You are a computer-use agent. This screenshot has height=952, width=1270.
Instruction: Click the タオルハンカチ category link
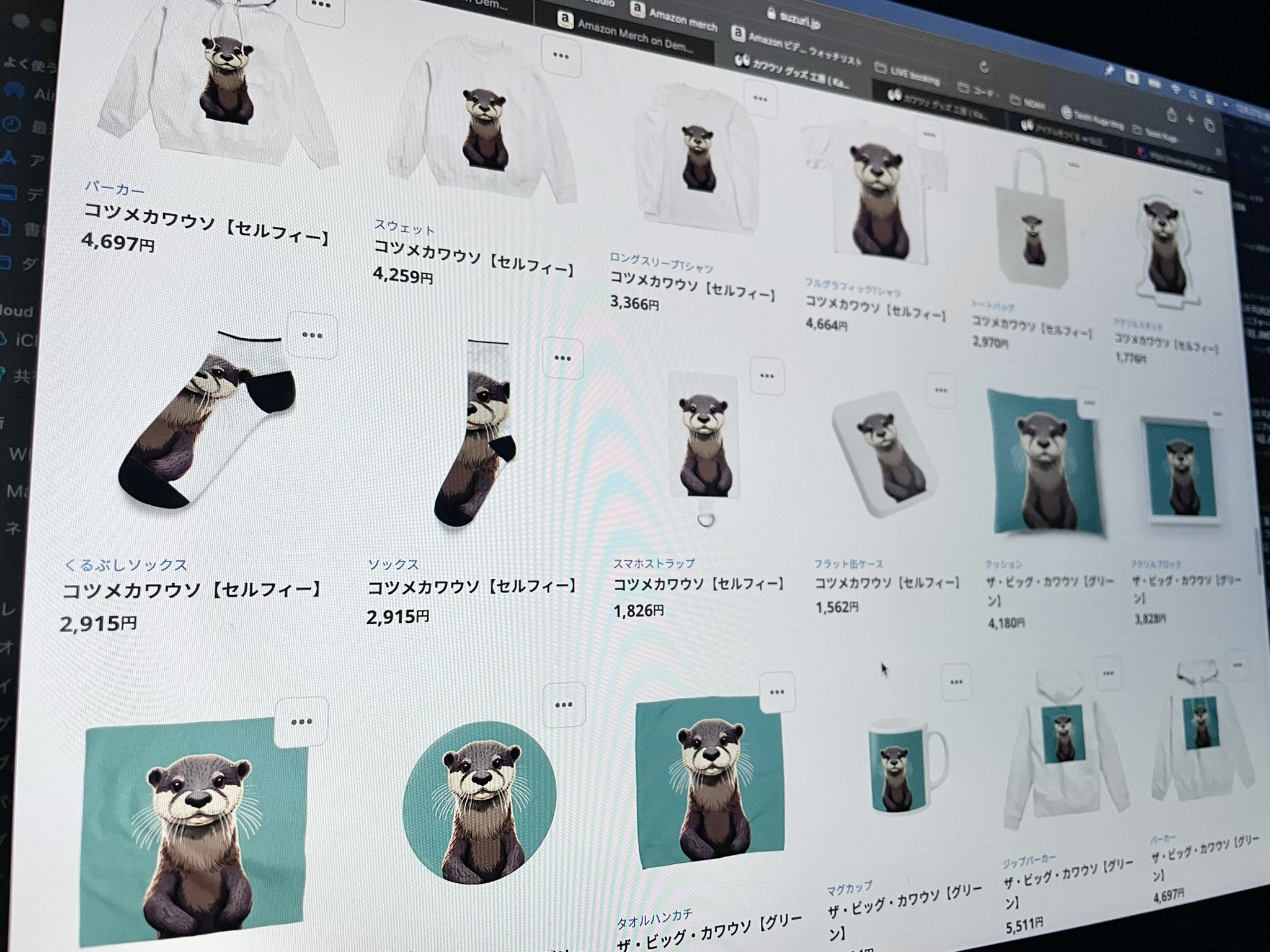[655, 919]
